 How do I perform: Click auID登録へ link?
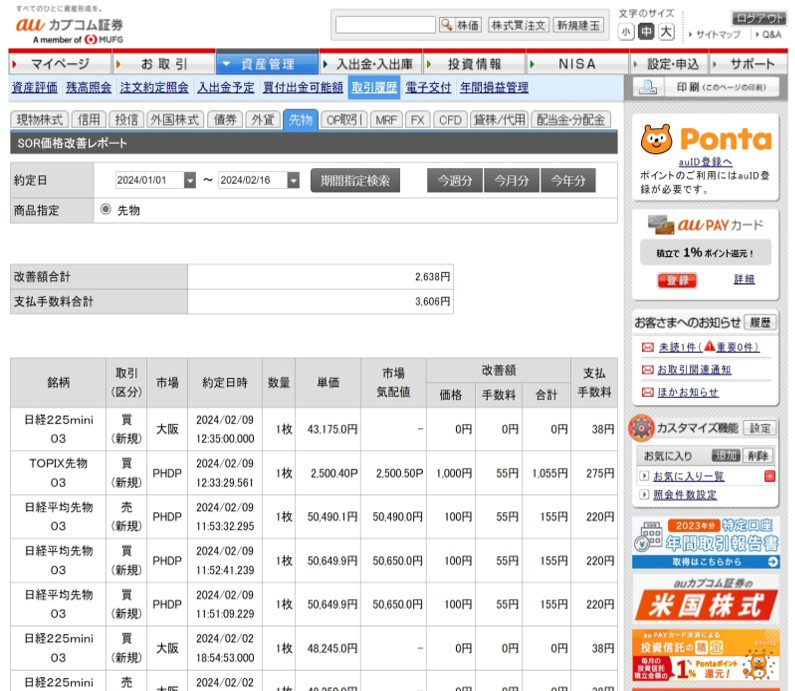705,162
